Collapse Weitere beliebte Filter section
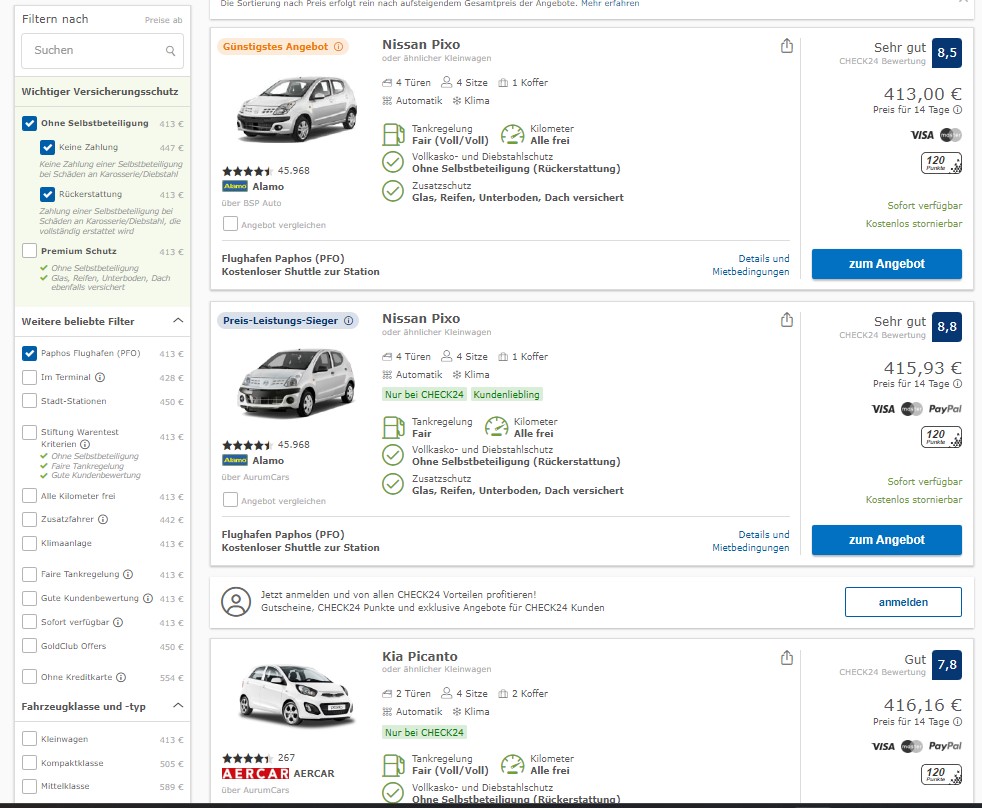This screenshot has height=808, width=982. (x=178, y=321)
